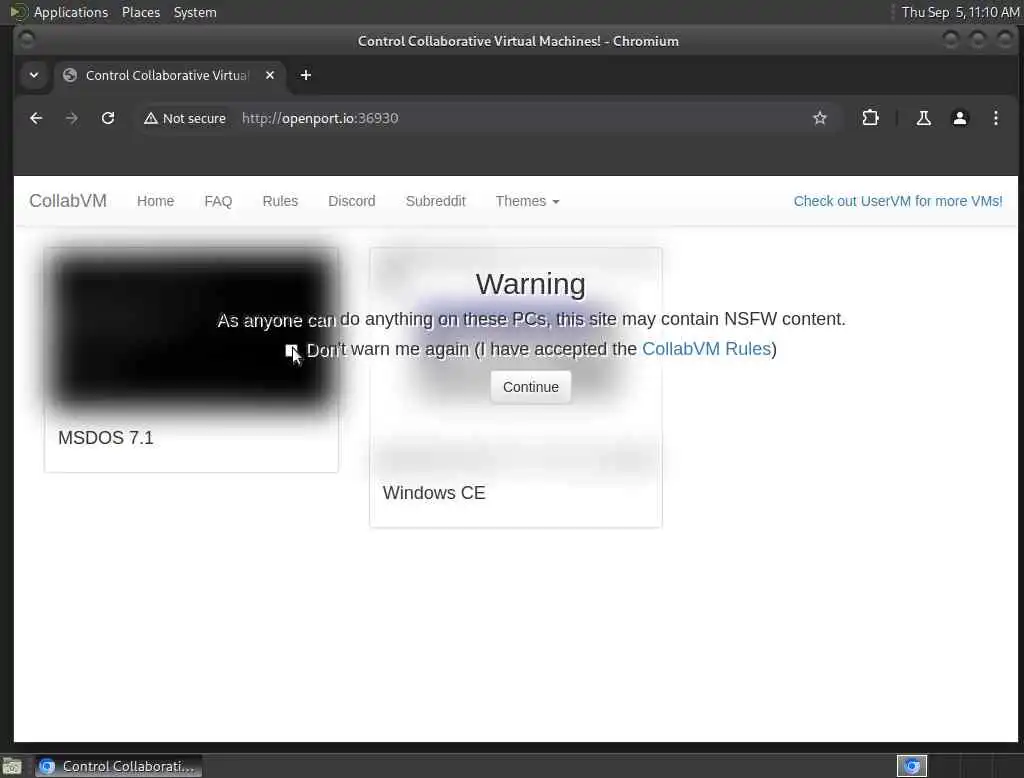Go to the Home nav item
The width and height of the screenshot is (1024, 778).
[155, 201]
